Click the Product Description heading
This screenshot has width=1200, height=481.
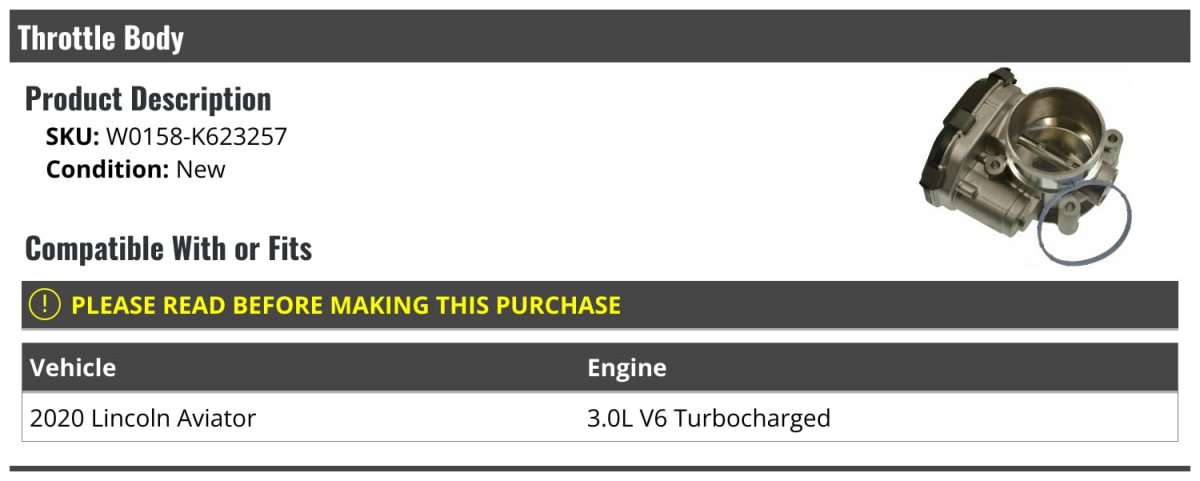pyautogui.click(x=148, y=99)
